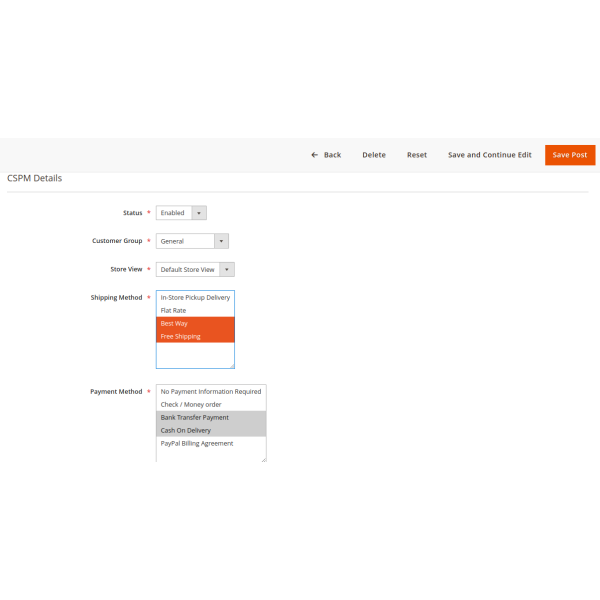Click empty area in Shipping Method list
The width and height of the screenshot is (600, 600).
195,354
